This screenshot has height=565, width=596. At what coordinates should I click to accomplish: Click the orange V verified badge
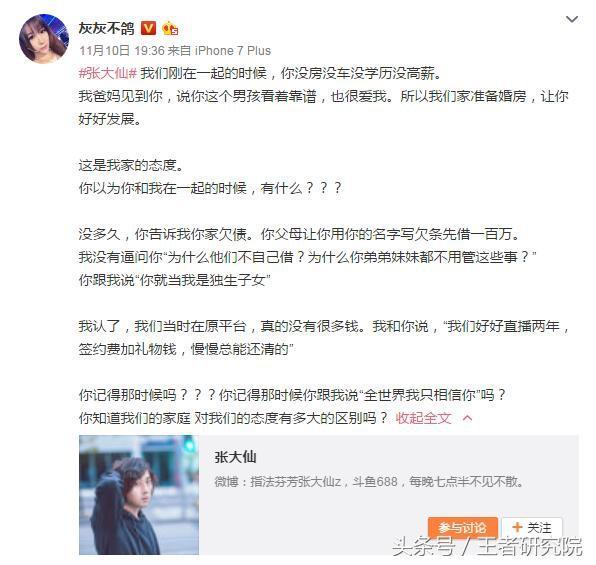tap(148, 28)
